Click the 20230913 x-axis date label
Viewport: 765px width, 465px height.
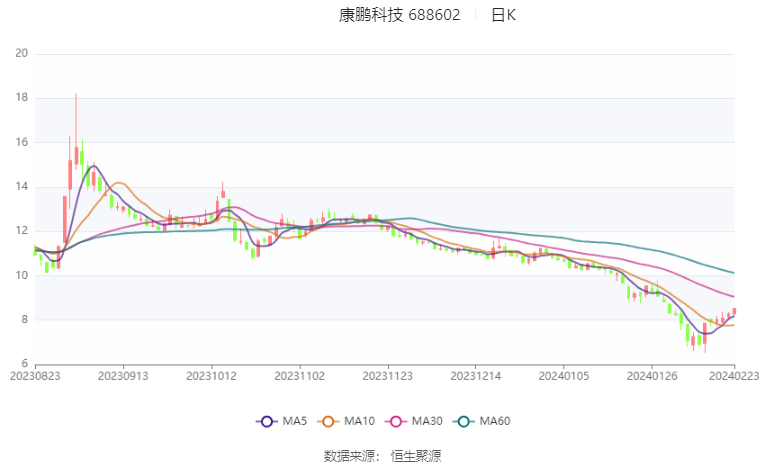[x=123, y=376]
